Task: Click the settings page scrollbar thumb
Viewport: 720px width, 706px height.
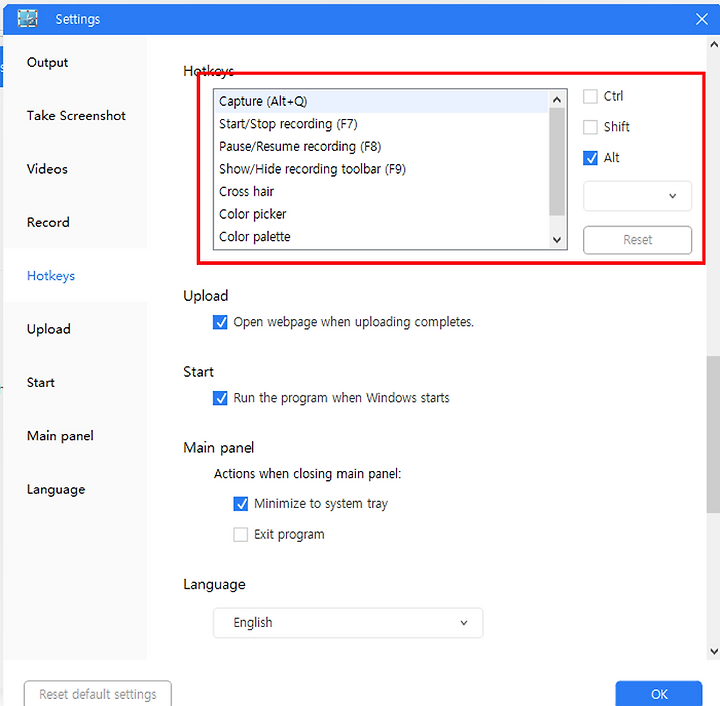Action: pyautogui.click(x=714, y=434)
